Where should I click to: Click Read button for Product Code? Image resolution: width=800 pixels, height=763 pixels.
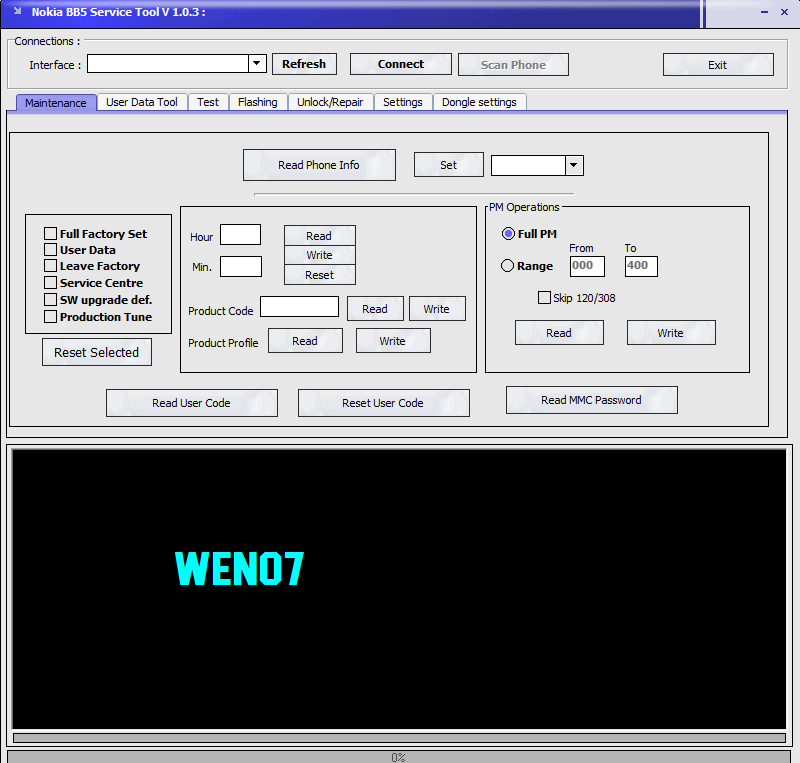coord(375,309)
